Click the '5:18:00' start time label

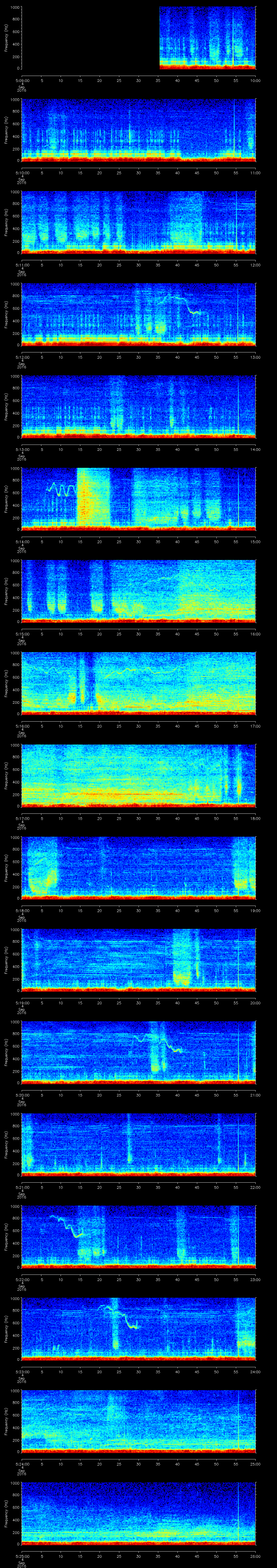[x=22, y=910]
